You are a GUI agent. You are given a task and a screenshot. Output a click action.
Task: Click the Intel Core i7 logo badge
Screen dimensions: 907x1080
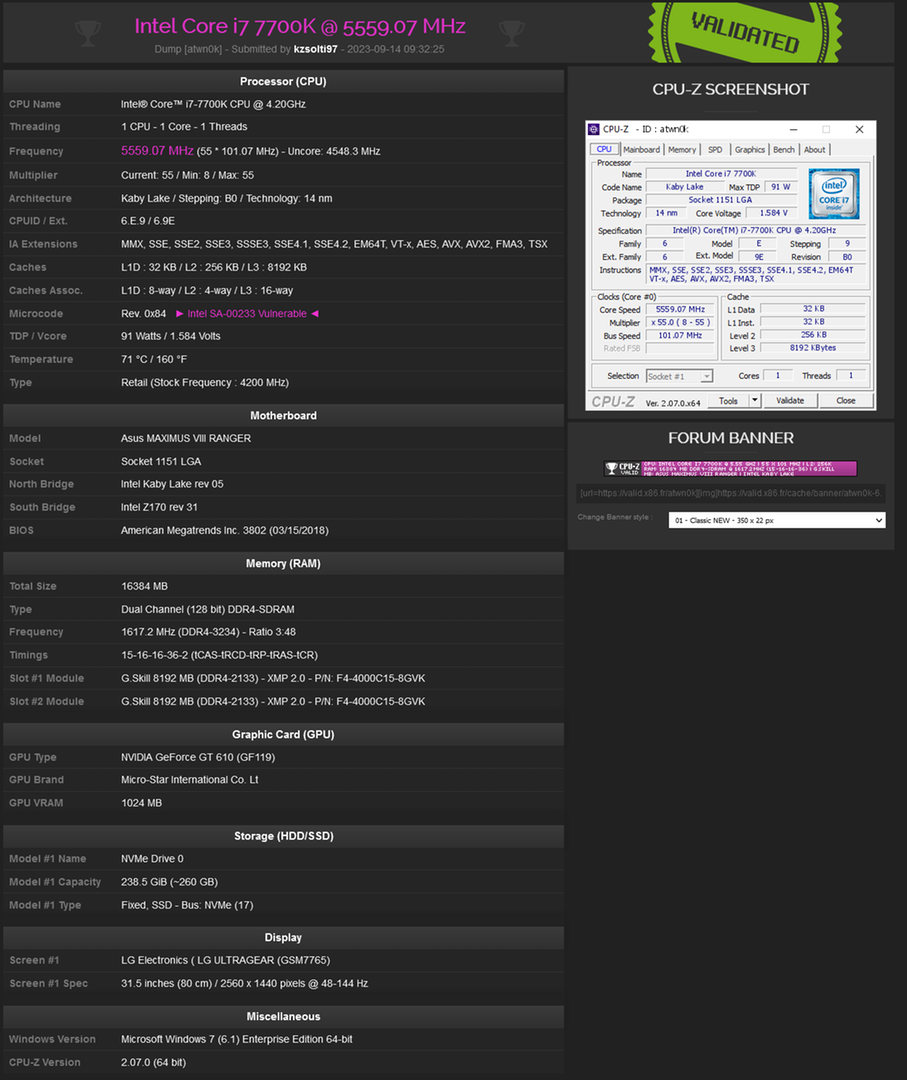click(x=834, y=194)
